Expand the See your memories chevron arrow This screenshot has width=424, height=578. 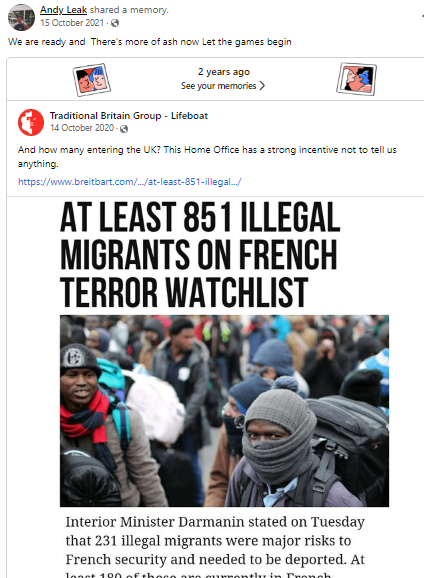[262, 86]
